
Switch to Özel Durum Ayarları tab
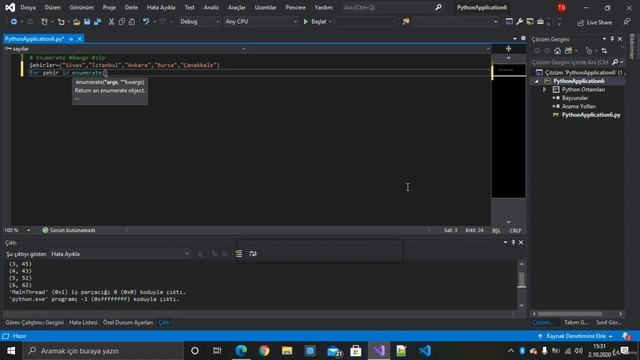(128, 322)
